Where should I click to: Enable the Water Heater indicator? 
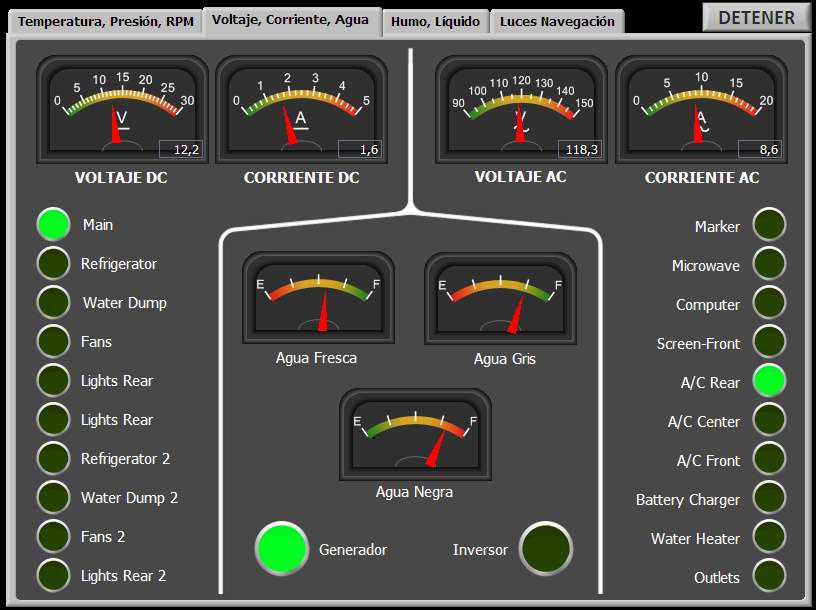769,537
